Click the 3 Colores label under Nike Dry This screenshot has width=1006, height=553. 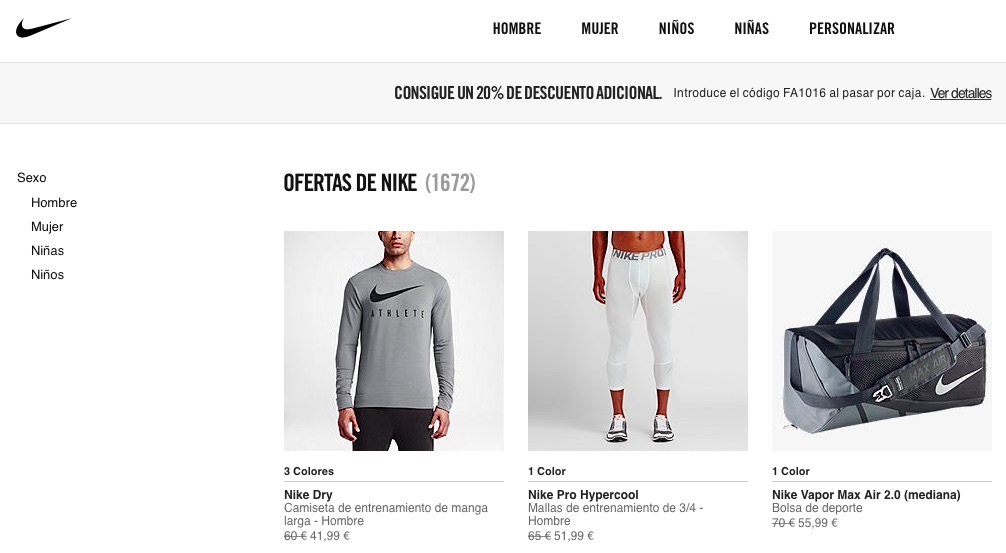pyautogui.click(x=309, y=471)
